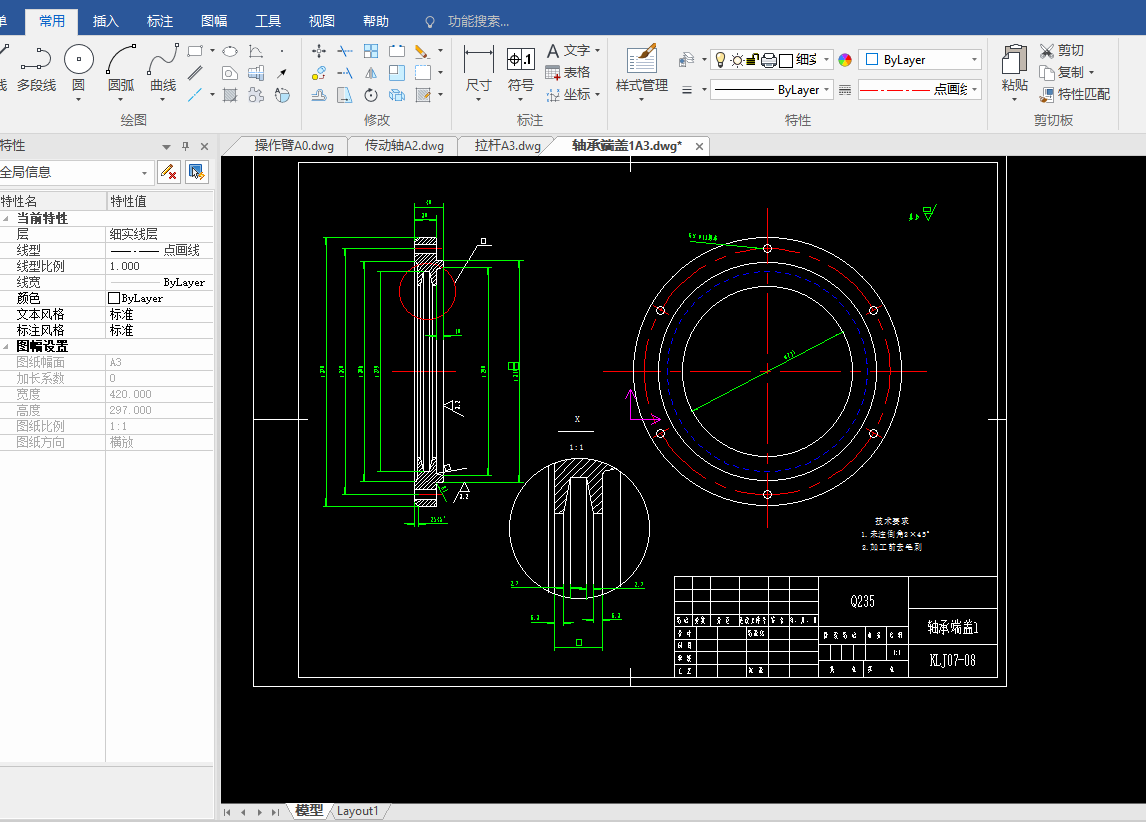
Task: Click the 功能搜索 search field
Action: 478,21
